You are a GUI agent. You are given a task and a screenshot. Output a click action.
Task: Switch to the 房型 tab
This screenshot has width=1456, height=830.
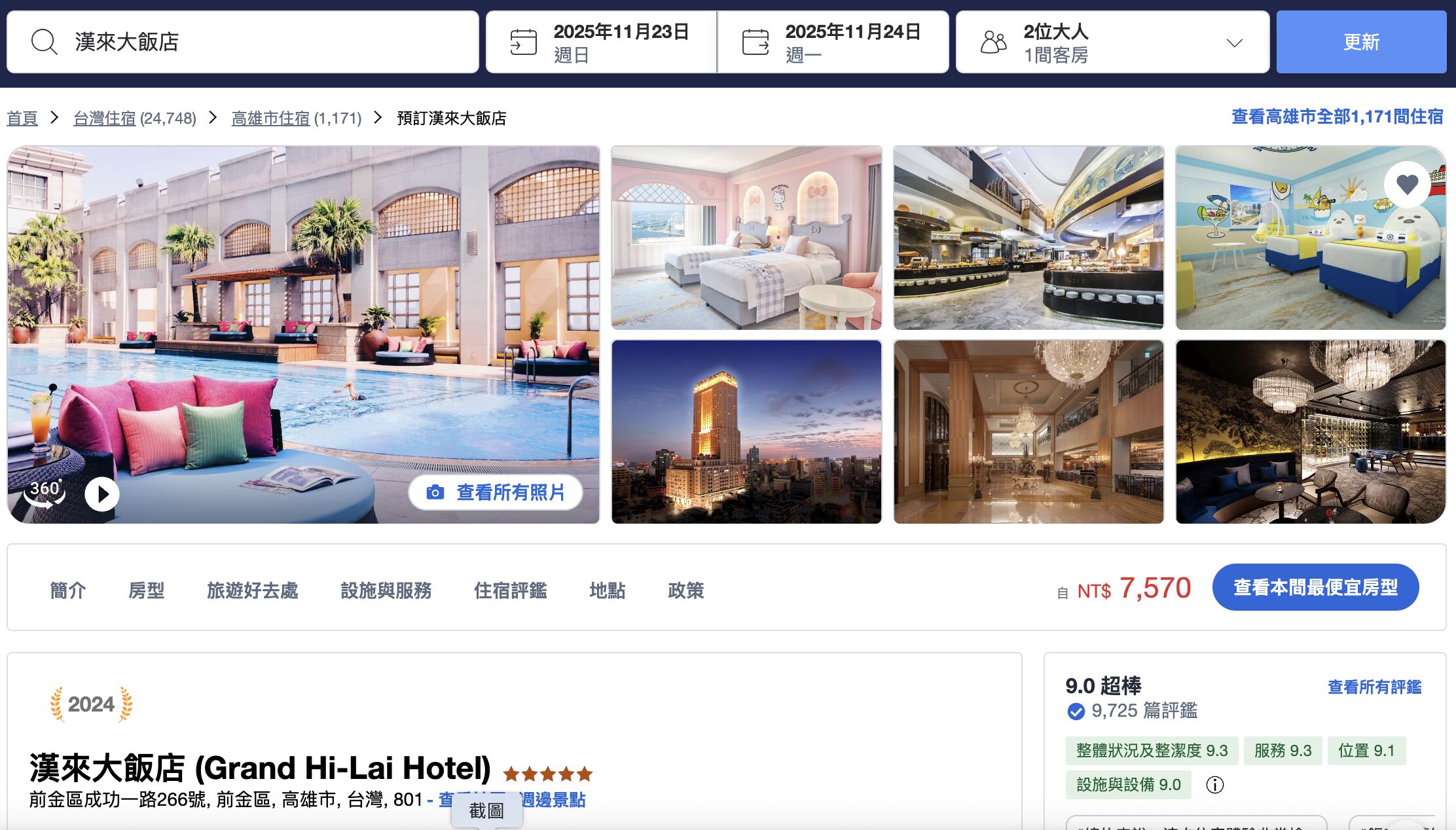[146, 590]
